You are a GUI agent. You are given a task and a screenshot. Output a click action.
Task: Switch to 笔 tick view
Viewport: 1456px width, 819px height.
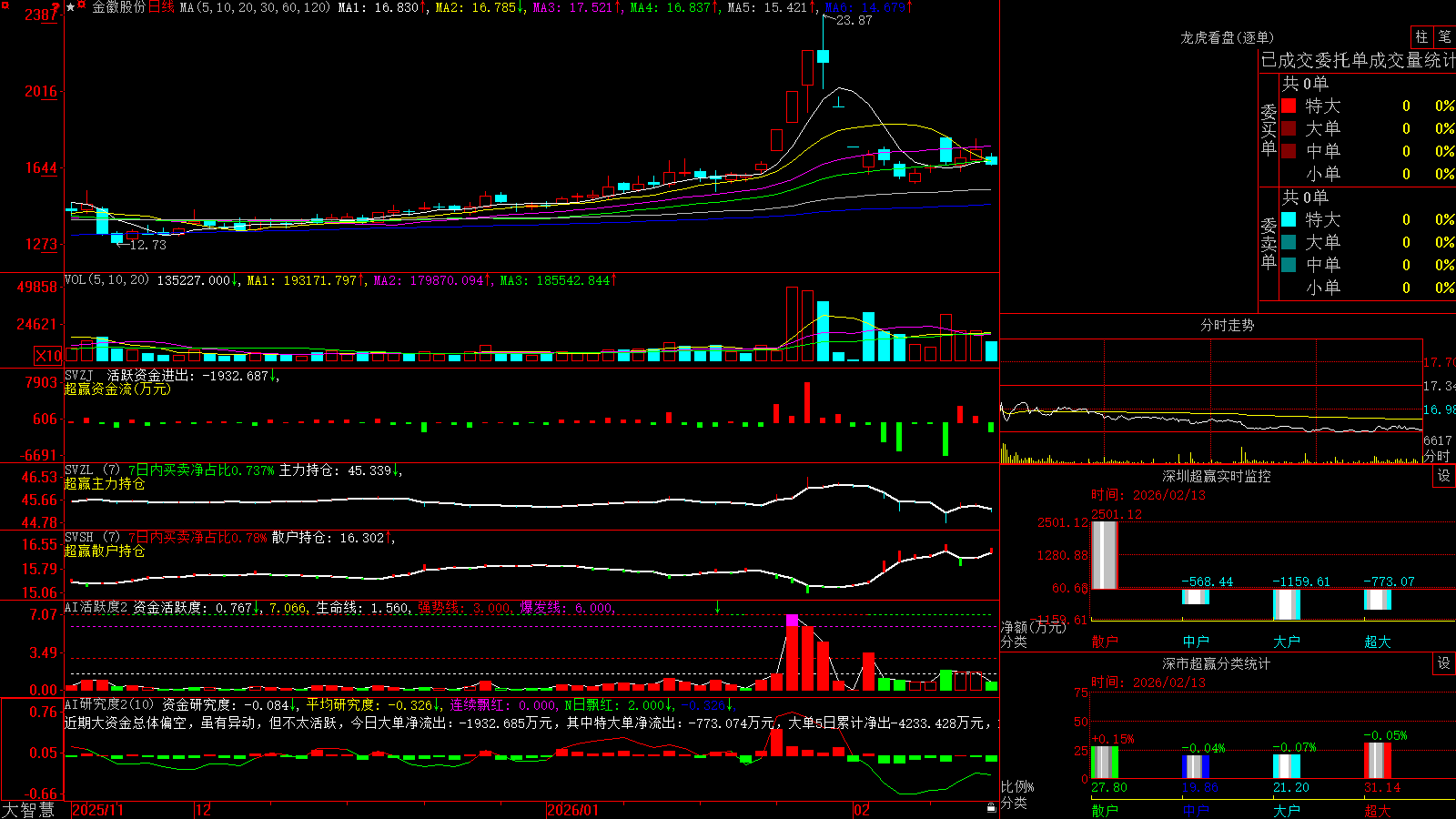(x=1445, y=37)
